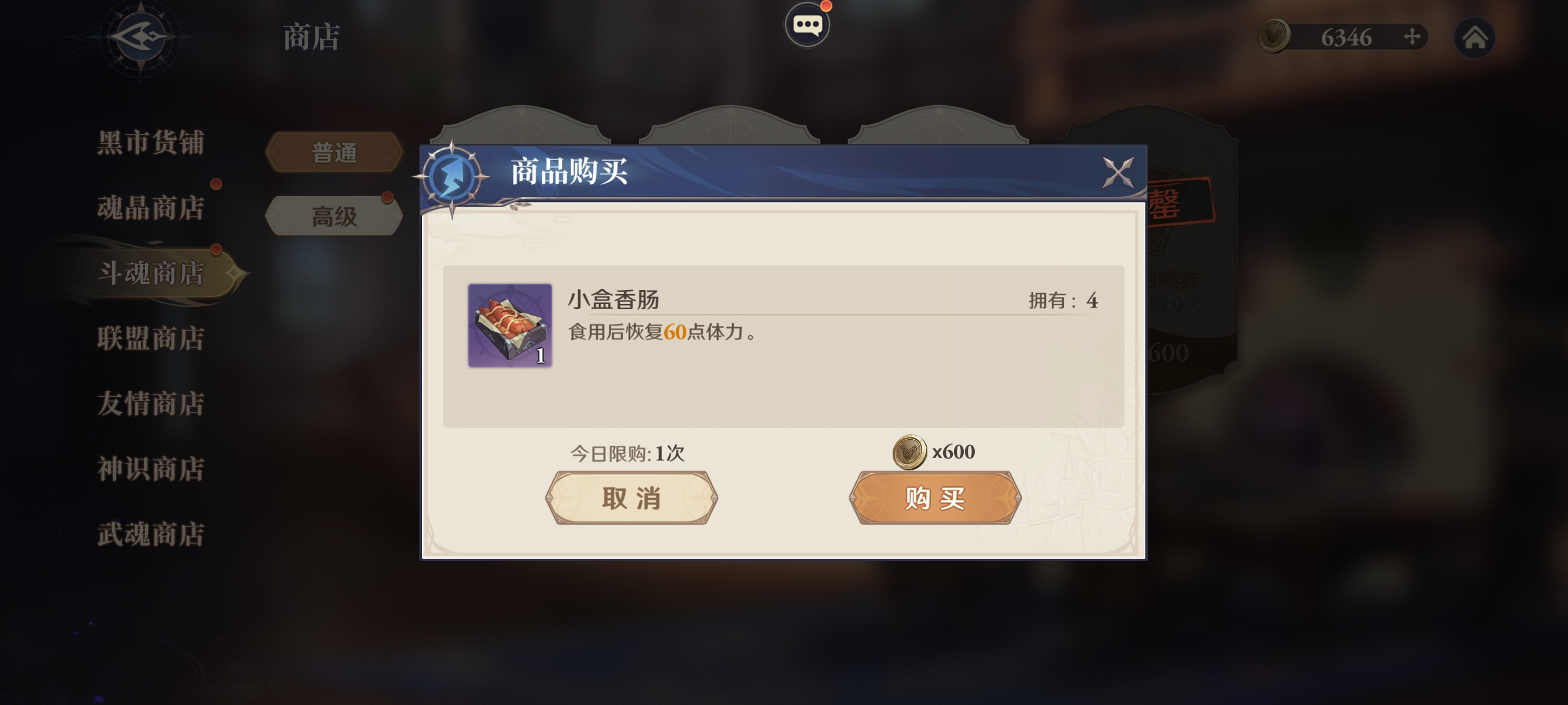Open the 黑市货铺 shop tab
The height and width of the screenshot is (705, 1568).
(151, 143)
